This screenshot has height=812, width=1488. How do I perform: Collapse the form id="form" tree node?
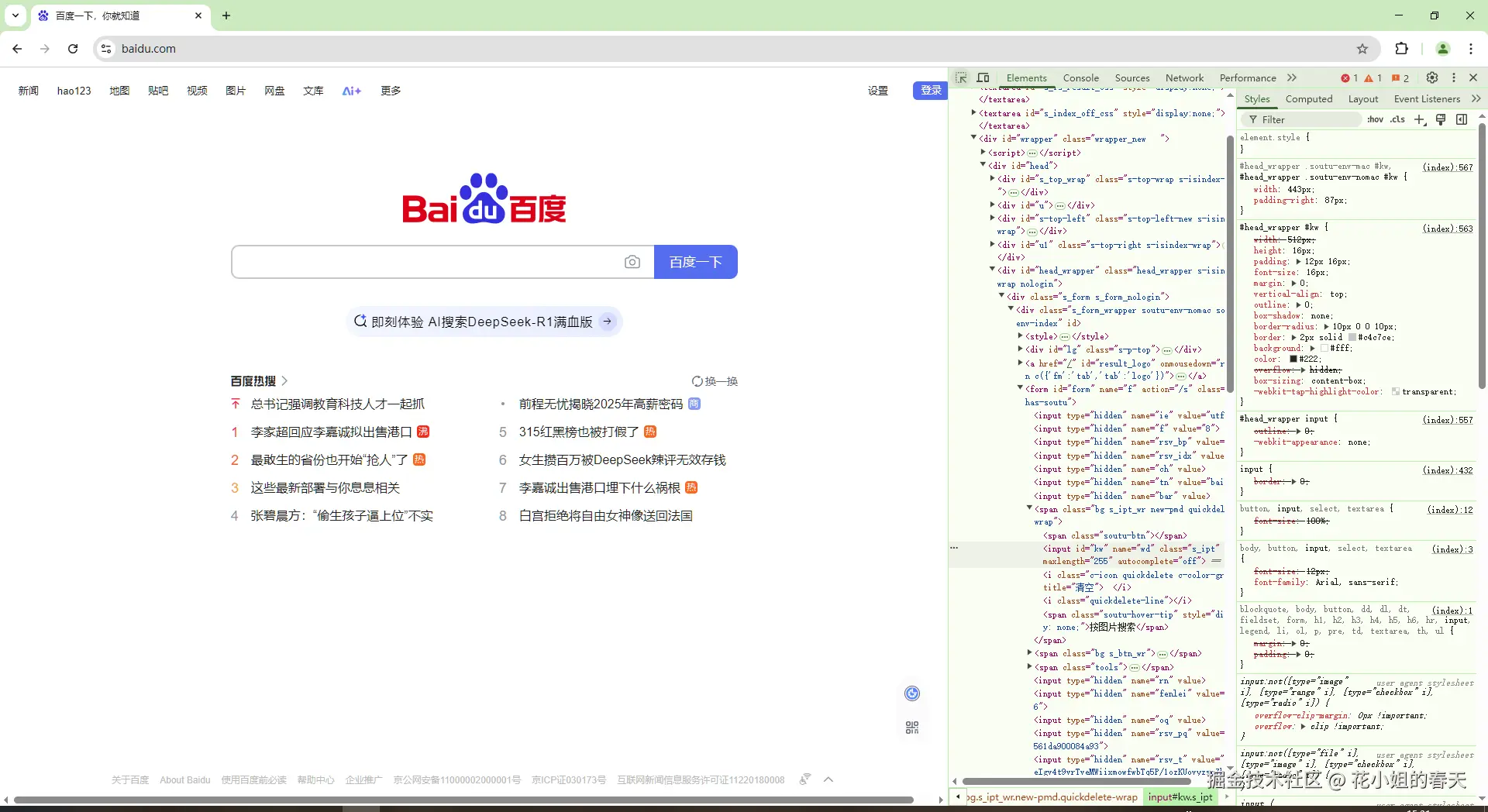[1021, 387]
